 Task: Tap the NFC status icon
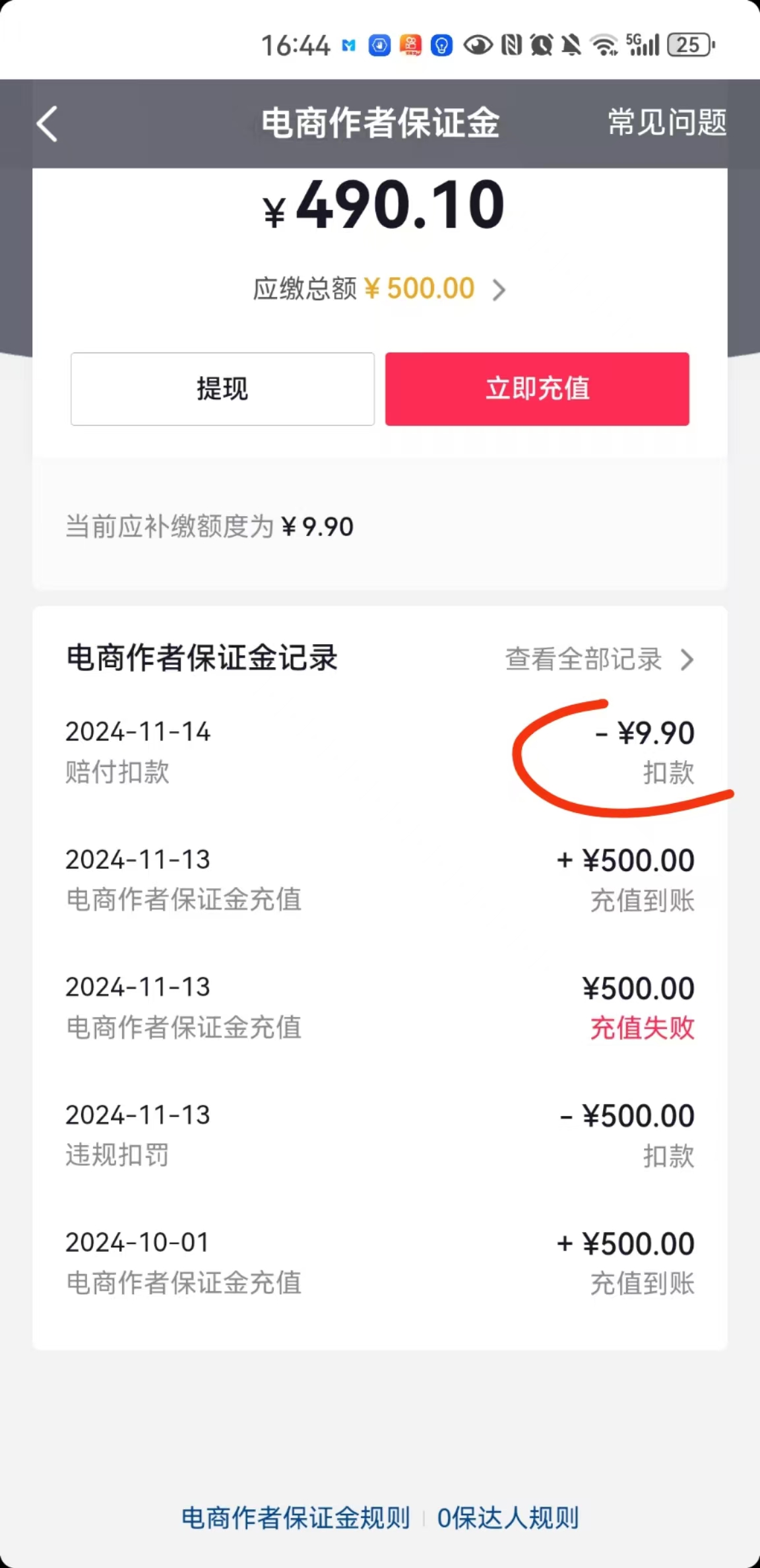pyautogui.click(x=511, y=45)
